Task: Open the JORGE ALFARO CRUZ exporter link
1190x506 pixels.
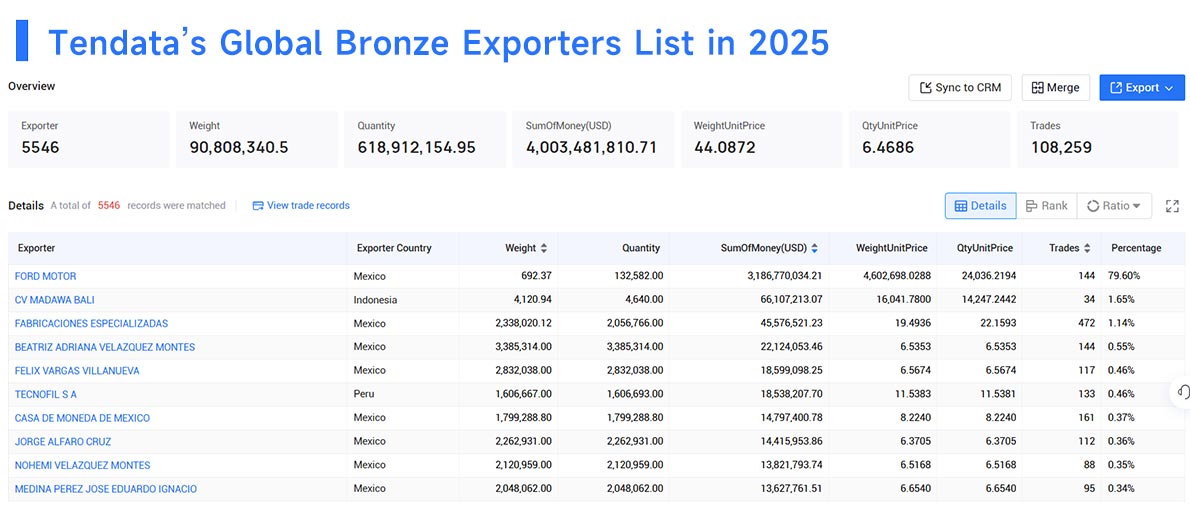Action: pyautogui.click(x=65, y=442)
